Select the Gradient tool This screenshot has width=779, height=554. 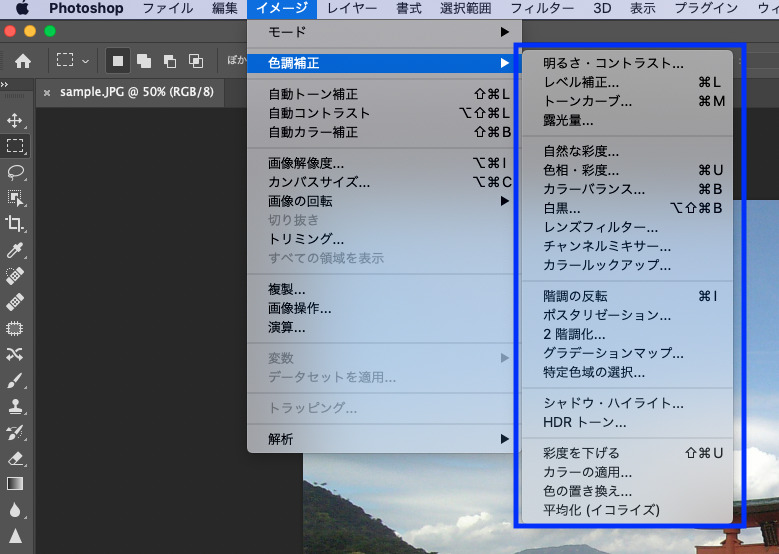(x=14, y=483)
